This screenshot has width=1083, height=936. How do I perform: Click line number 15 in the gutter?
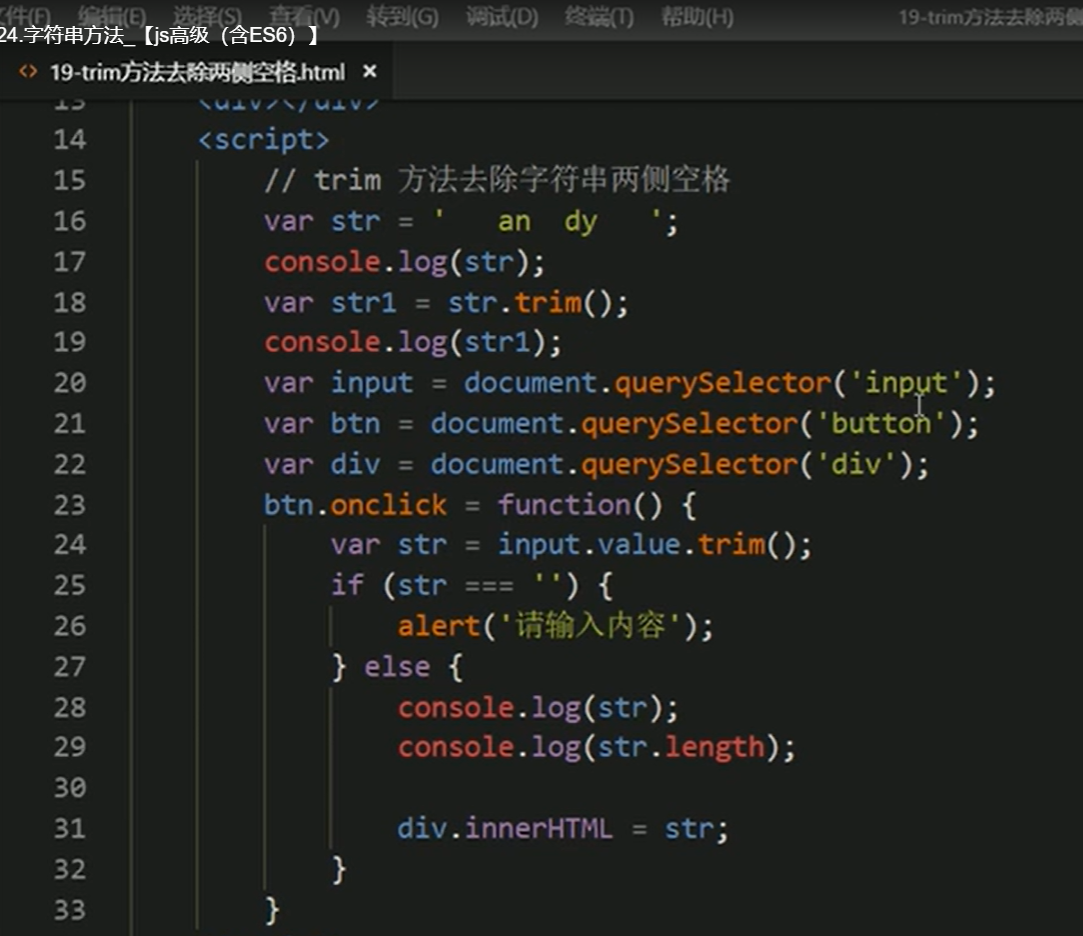[70, 181]
